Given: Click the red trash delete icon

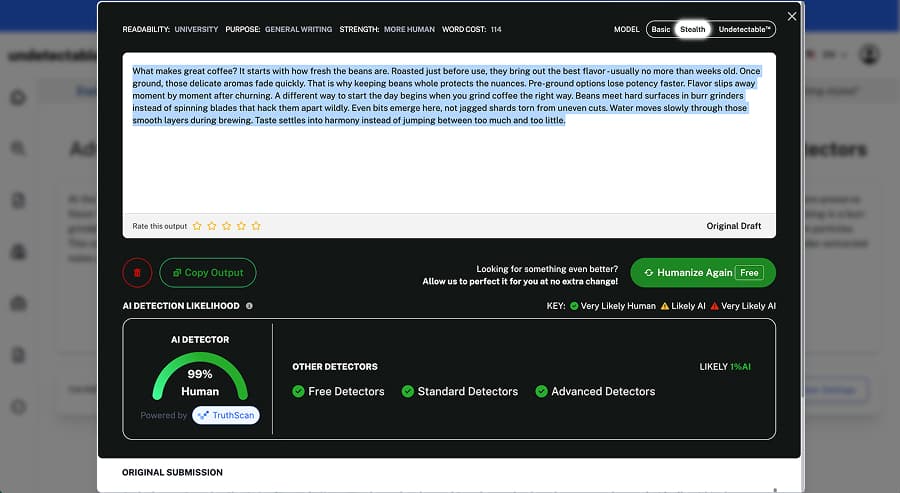Looking at the screenshot, I should (137, 272).
